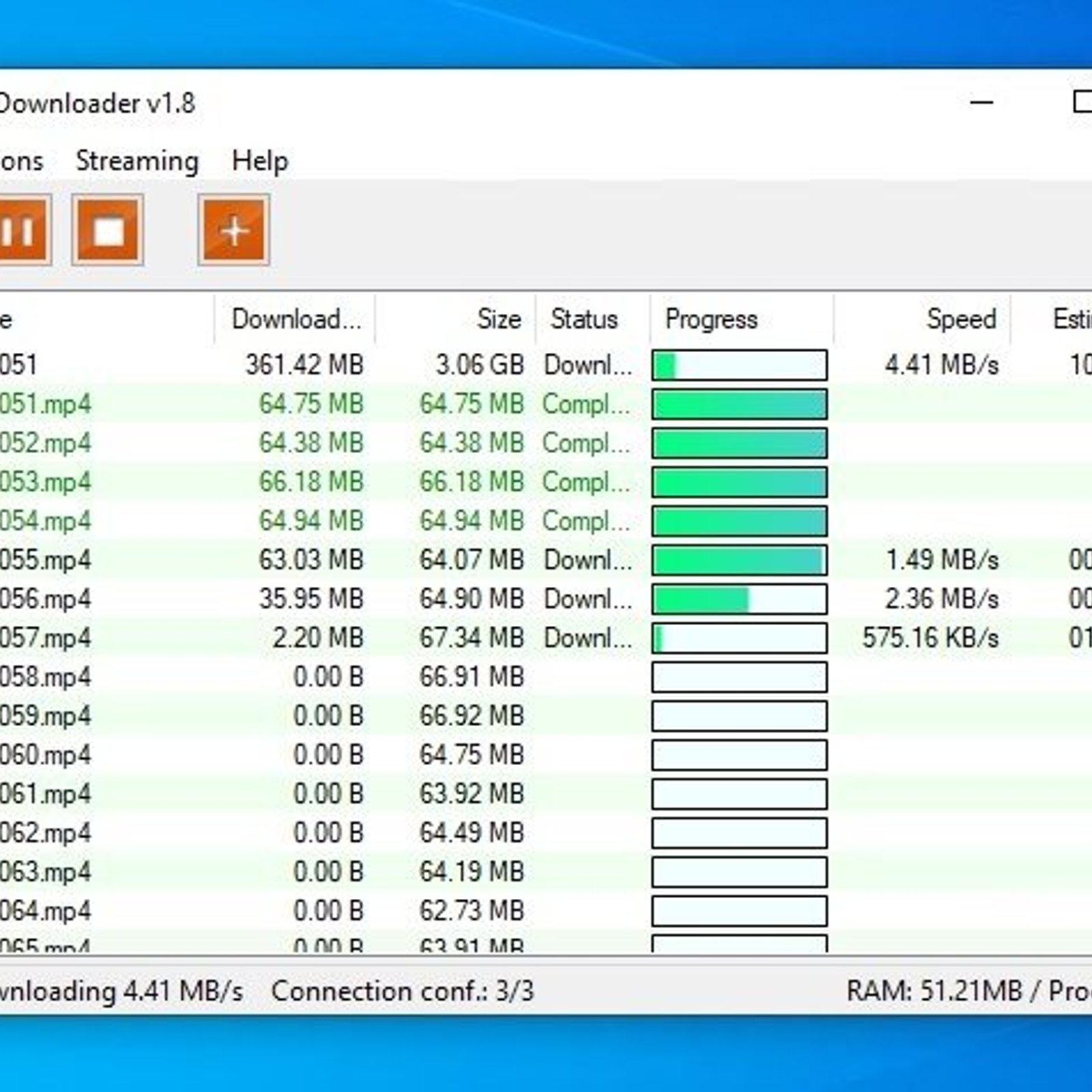Select the 064.mp4 row sized 62.73 MB
Screen dimensions: 1092x1092
click(45, 911)
